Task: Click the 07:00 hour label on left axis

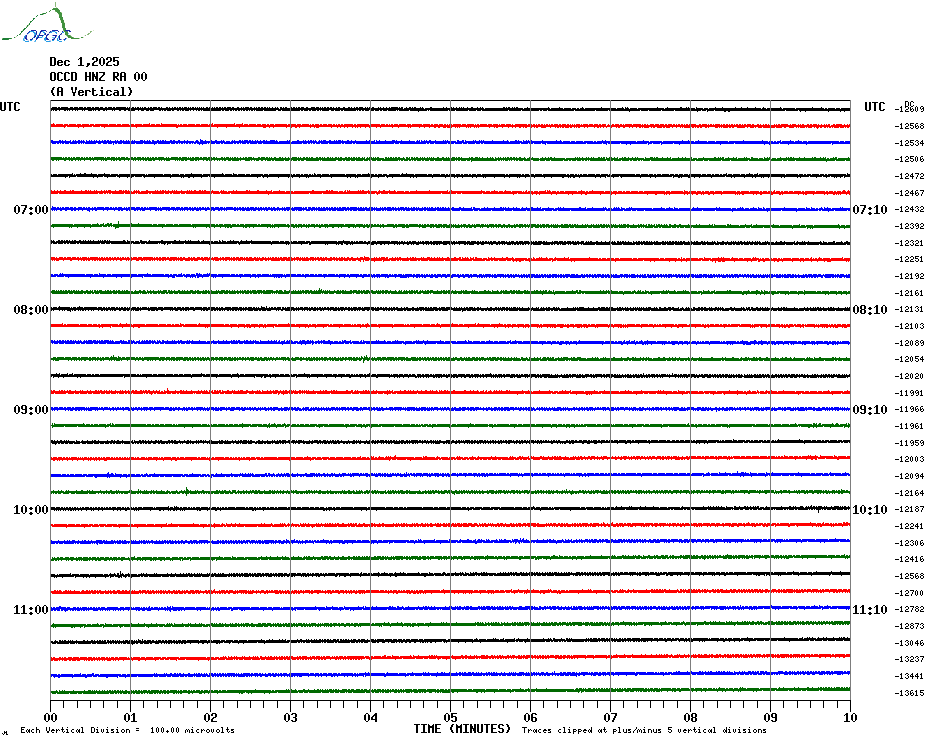Action: [x=30, y=210]
